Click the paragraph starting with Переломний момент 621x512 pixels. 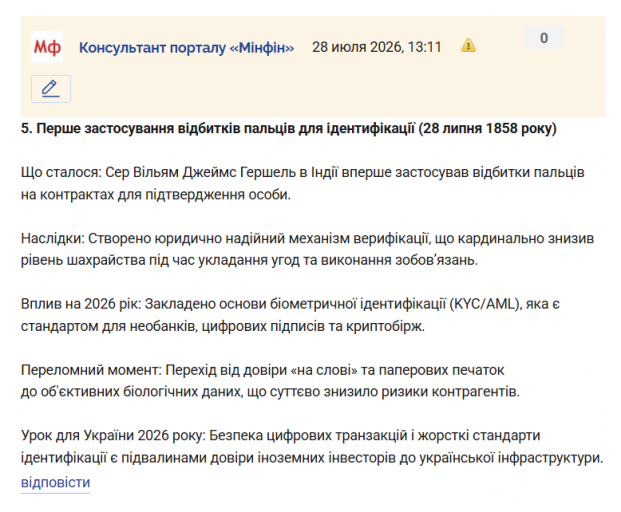[270, 381]
